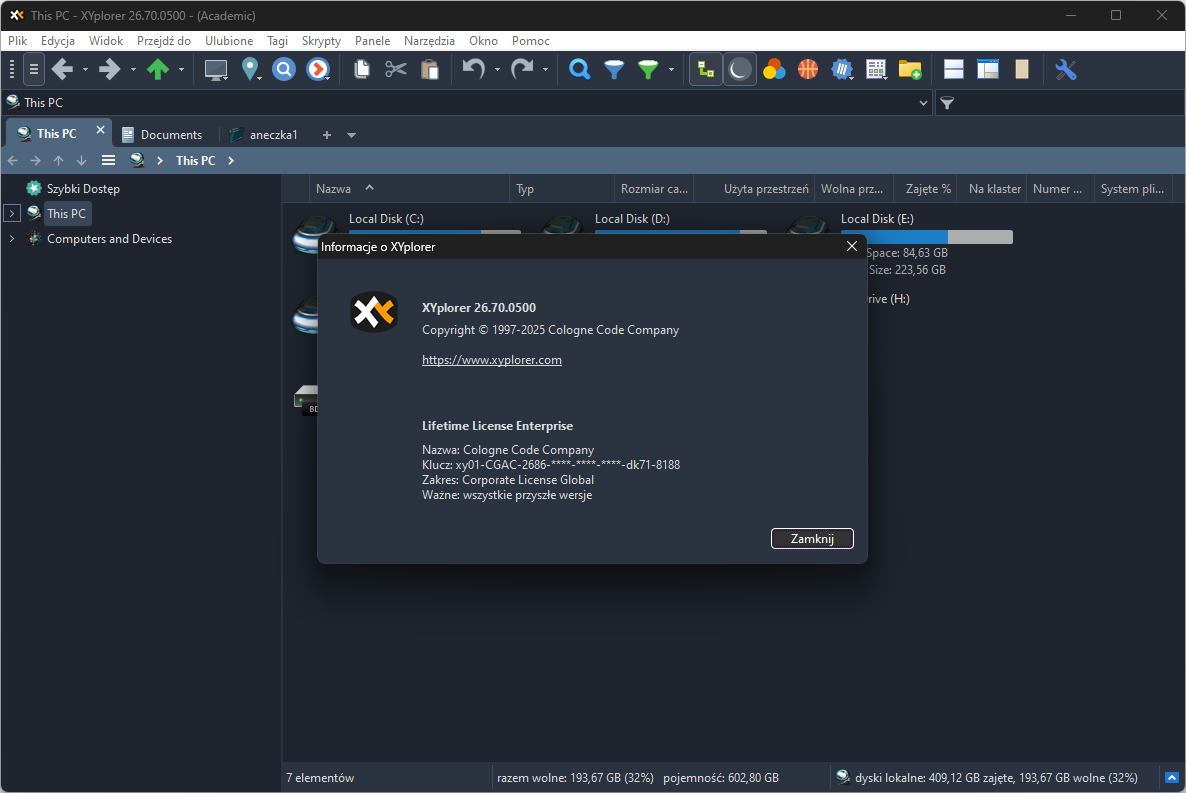Click the Local Disk (D:) usage bar
1186x793 pixels.
(681, 232)
